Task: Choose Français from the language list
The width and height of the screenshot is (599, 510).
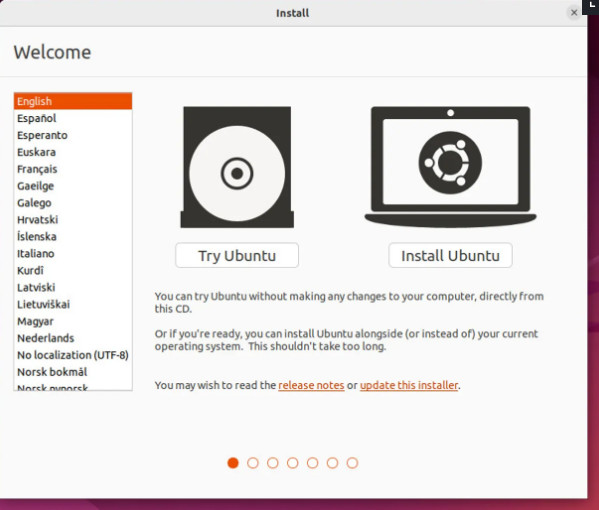Action: click(73, 169)
